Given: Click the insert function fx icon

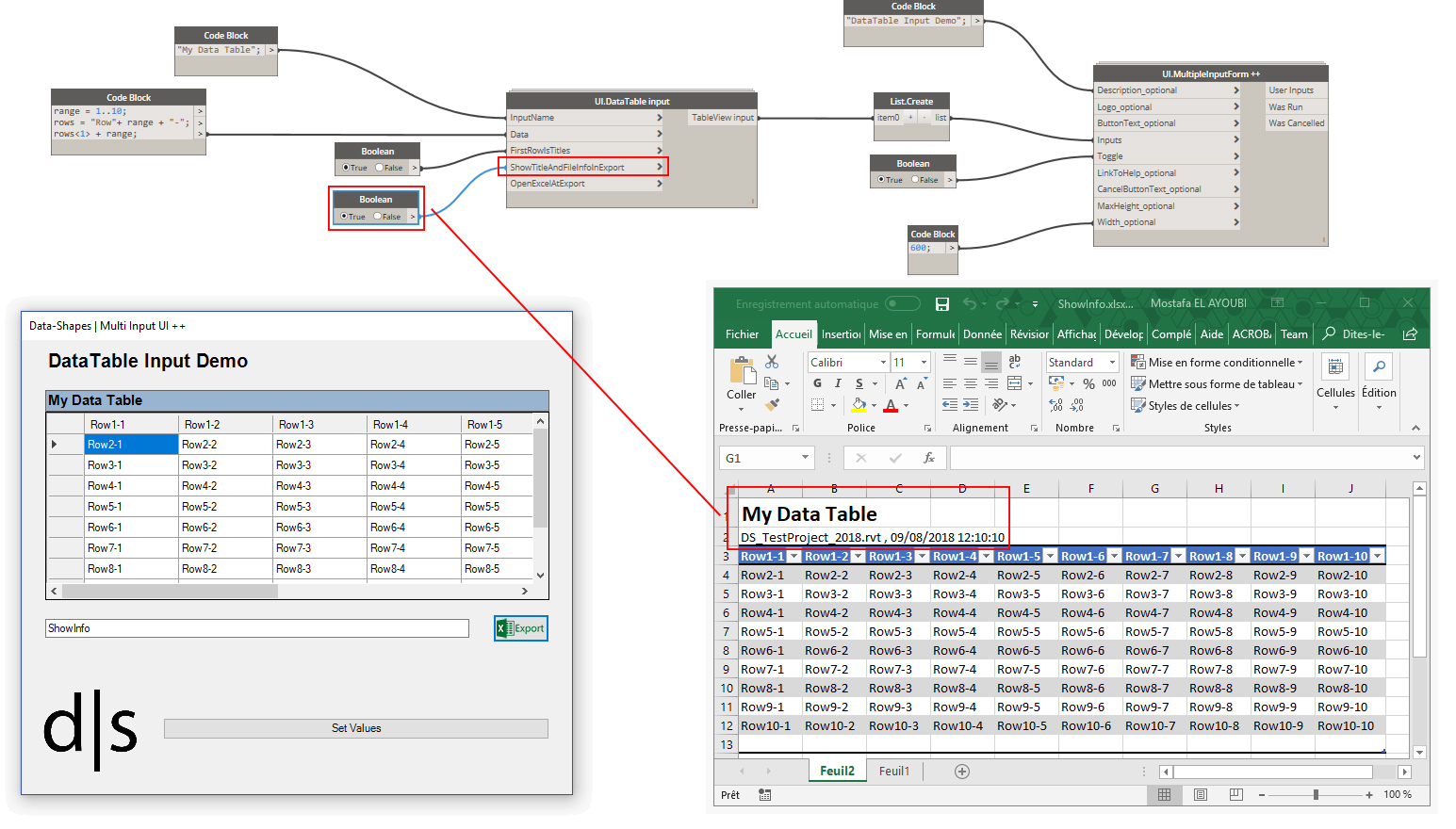Looking at the screenshot, I should [x=928, y=458].
